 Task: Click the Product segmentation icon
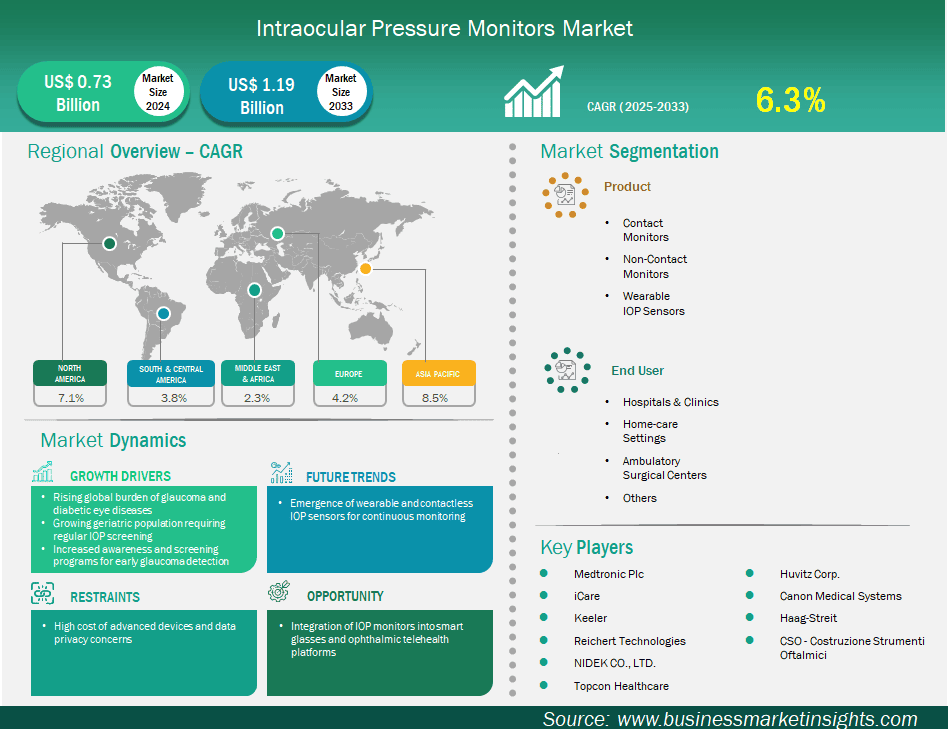(564, 193)
